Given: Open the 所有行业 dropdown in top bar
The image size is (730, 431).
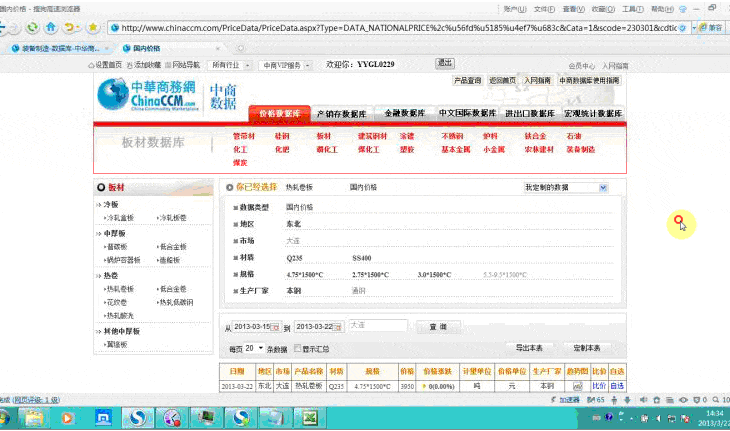Looking at the screenshot, I should click(x=229, y=64).
